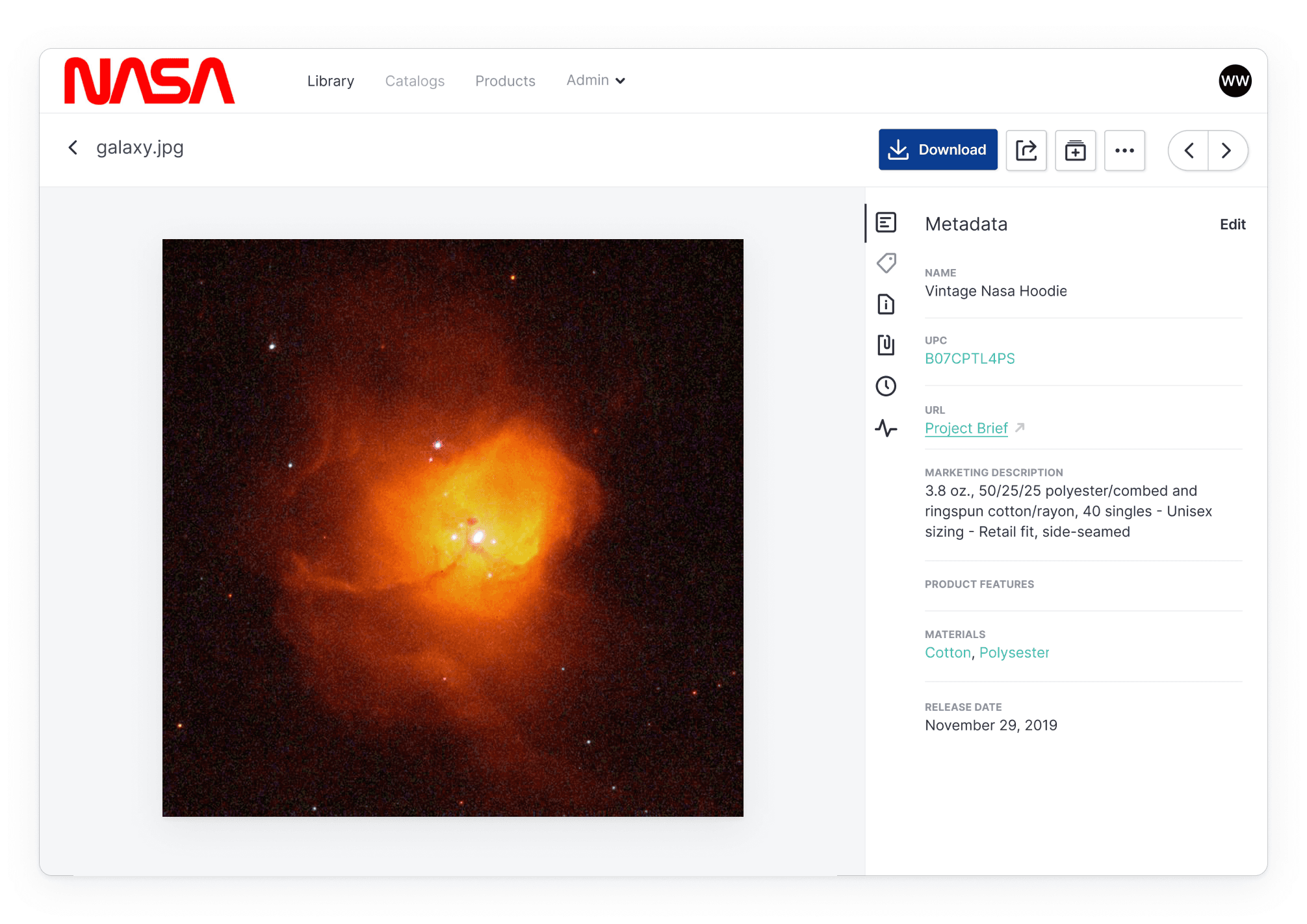Click the Product Features label

pos(979,584)
